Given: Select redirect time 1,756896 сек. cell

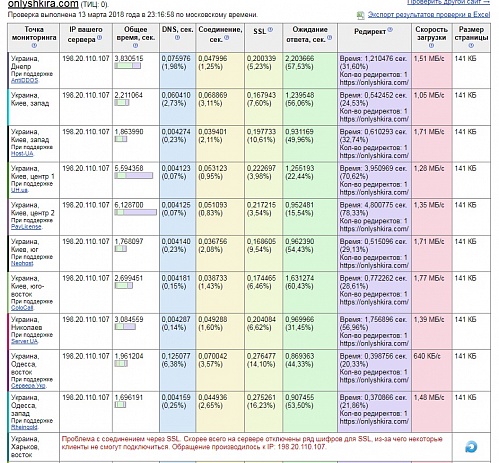Looking at the screenshot, I should [374, 331].
